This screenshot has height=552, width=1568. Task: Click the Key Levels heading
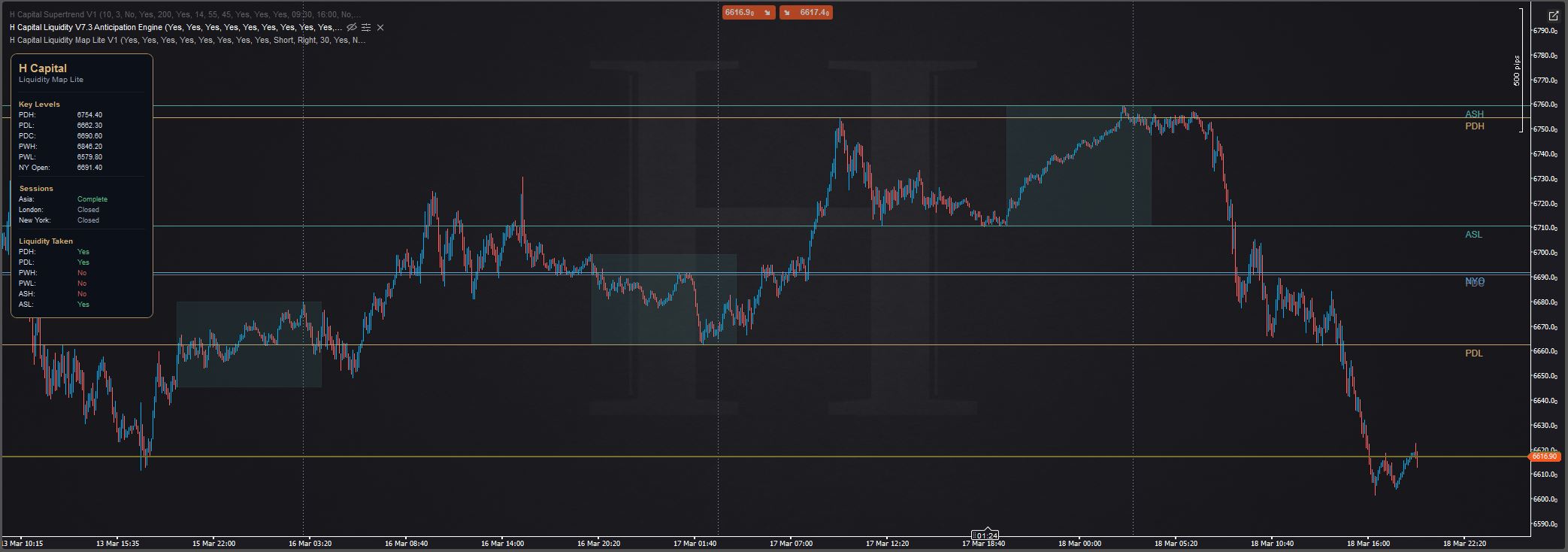[39, 105]
